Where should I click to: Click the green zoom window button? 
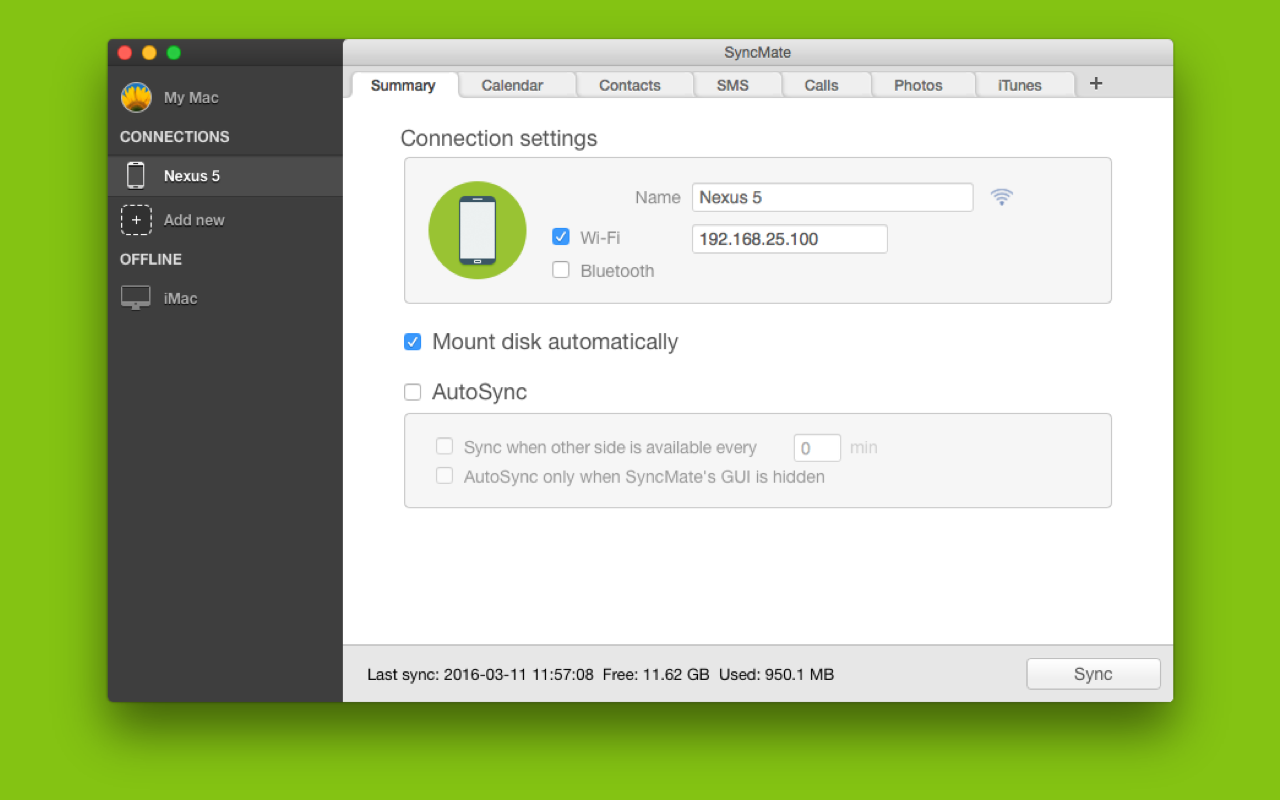point(174,53)
